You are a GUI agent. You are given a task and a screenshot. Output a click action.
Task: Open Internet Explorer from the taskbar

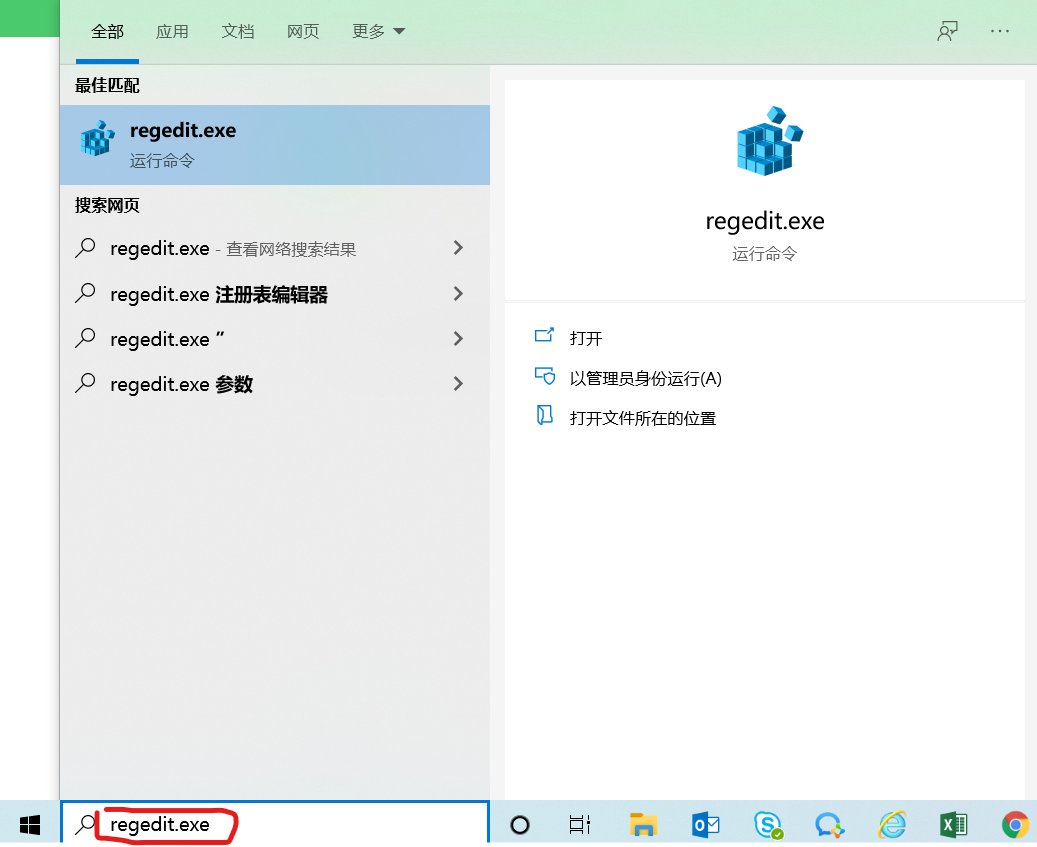click(x=891, y=824)
